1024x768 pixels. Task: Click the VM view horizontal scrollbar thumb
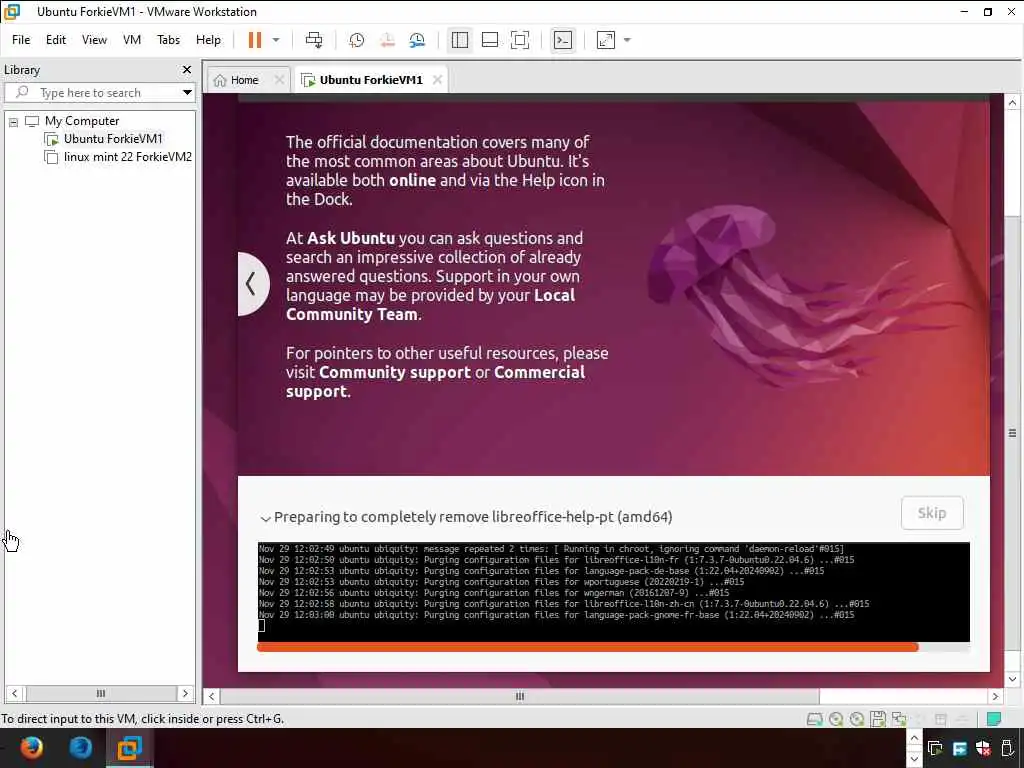coord(520,696)
